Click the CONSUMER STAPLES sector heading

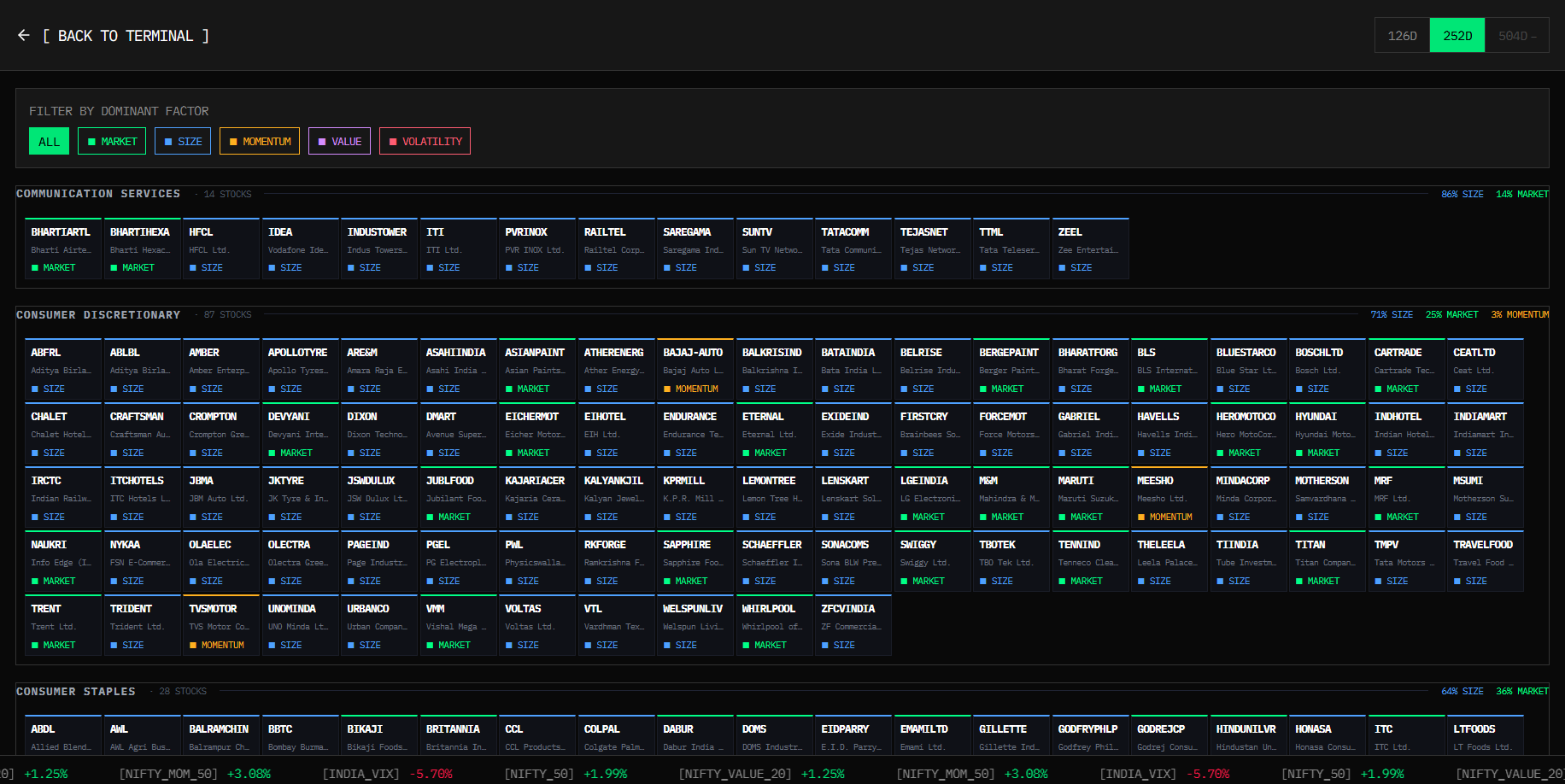click(76, 692)
